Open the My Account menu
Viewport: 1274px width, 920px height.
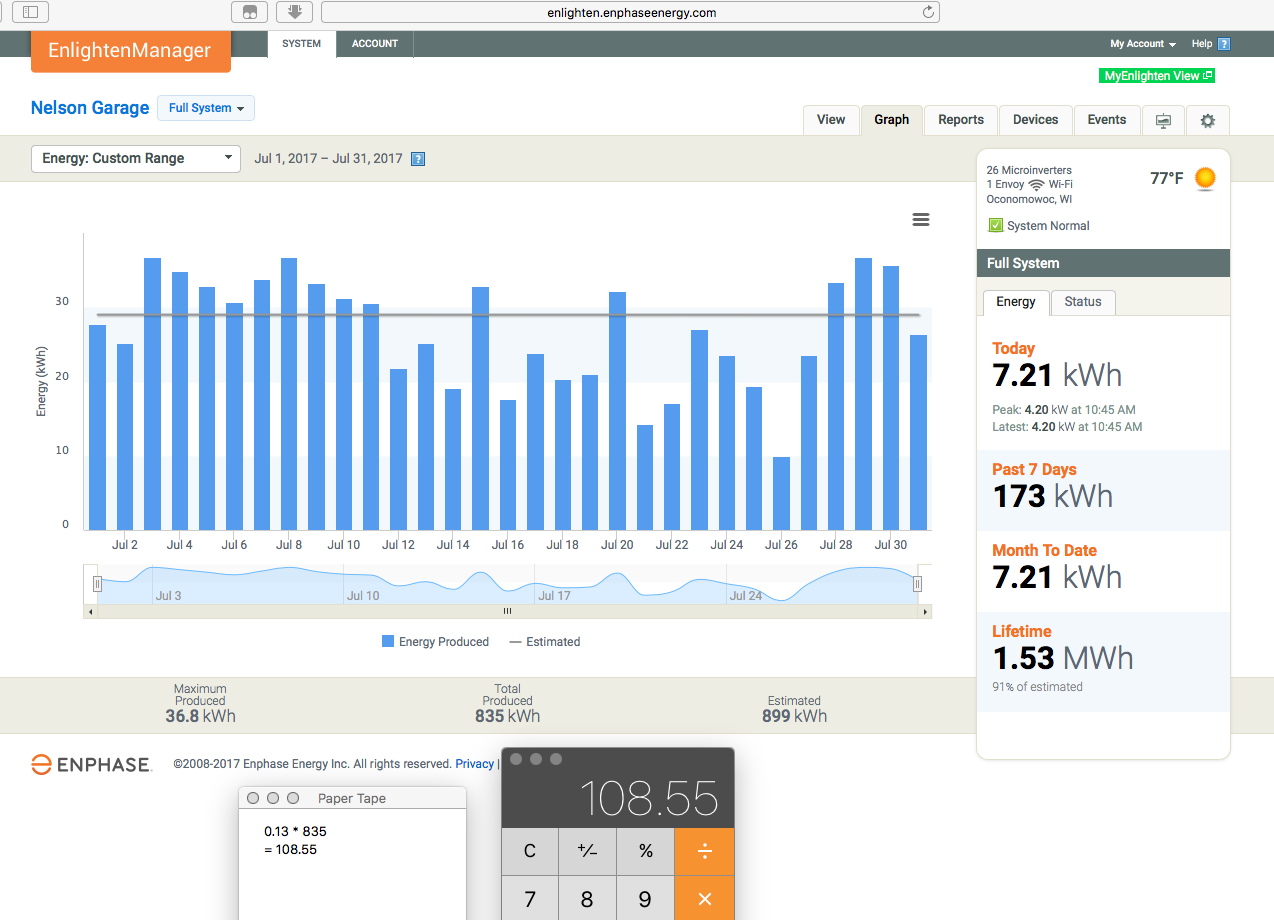click(1142, 44)
